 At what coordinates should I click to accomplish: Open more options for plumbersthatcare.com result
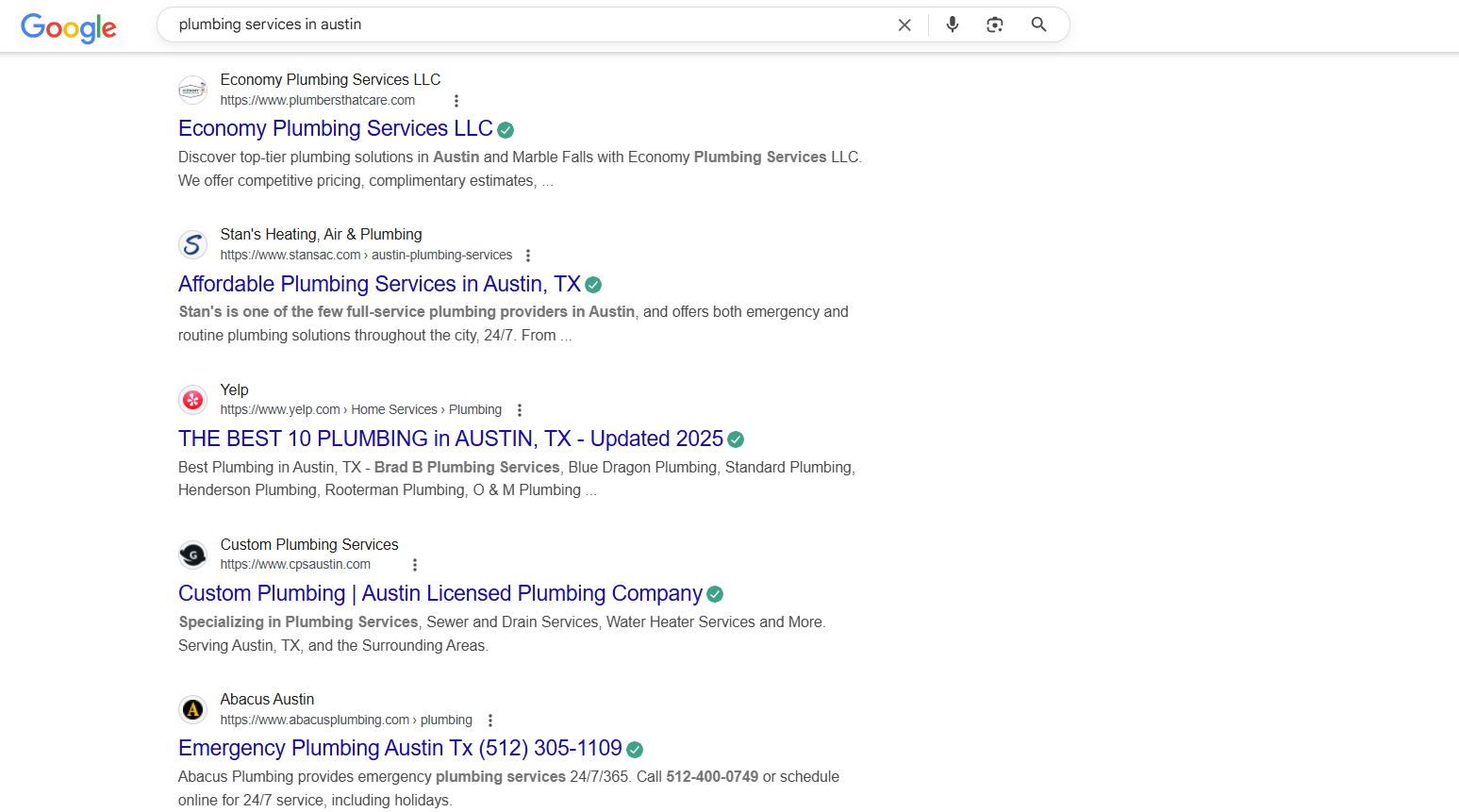point(456,101)
